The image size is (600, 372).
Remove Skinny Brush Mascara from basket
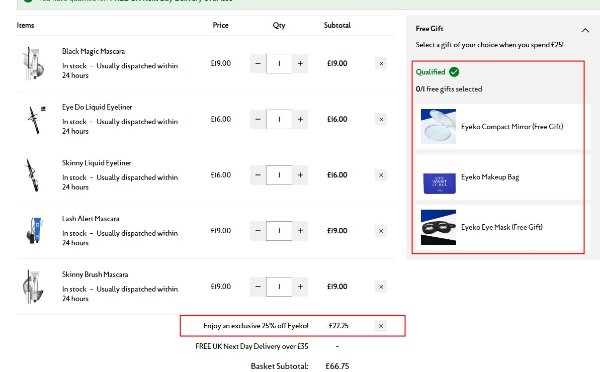click(x=381, y=287)
